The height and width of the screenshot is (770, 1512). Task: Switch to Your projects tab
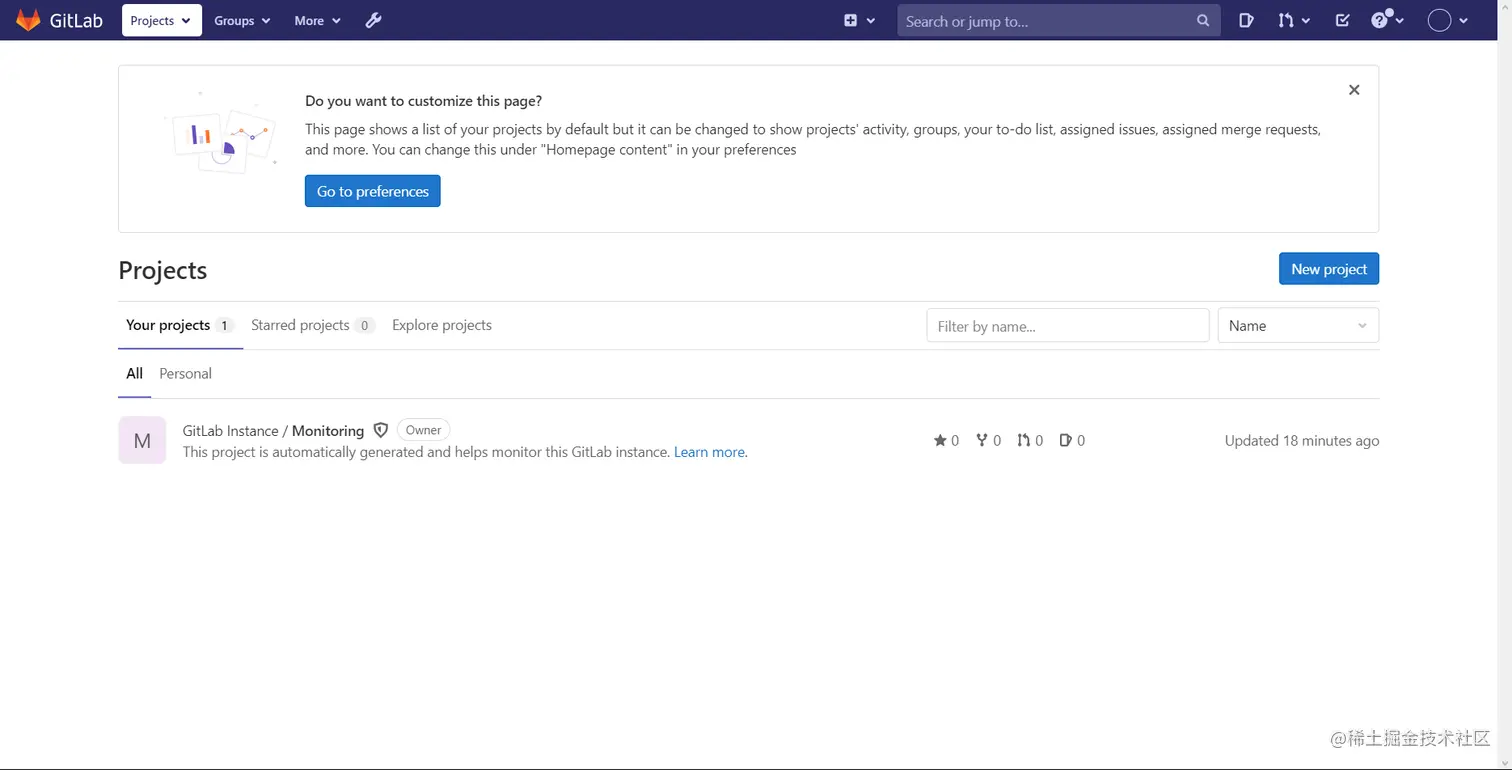point(180,325)
